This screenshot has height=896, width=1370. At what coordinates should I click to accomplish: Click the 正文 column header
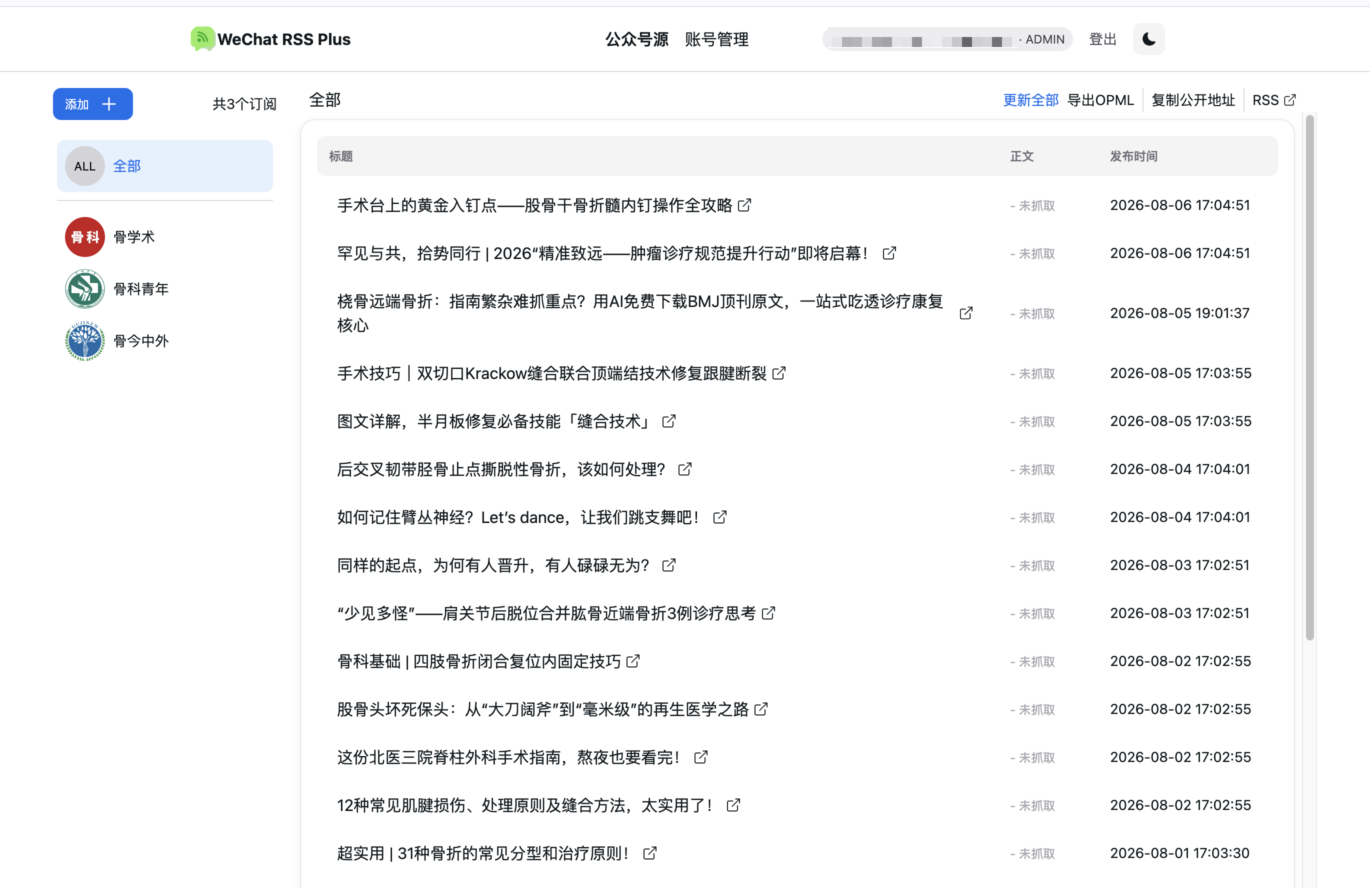pos(1021,156)
